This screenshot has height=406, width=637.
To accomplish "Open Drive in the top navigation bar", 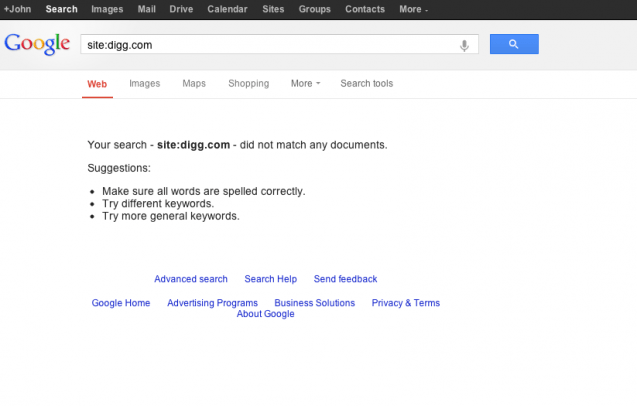I will point(182,9).
